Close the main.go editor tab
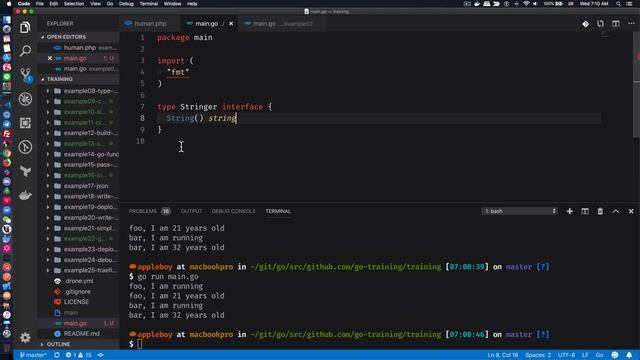The height and width of the screenshot is (360, 640). coord(231,24)
